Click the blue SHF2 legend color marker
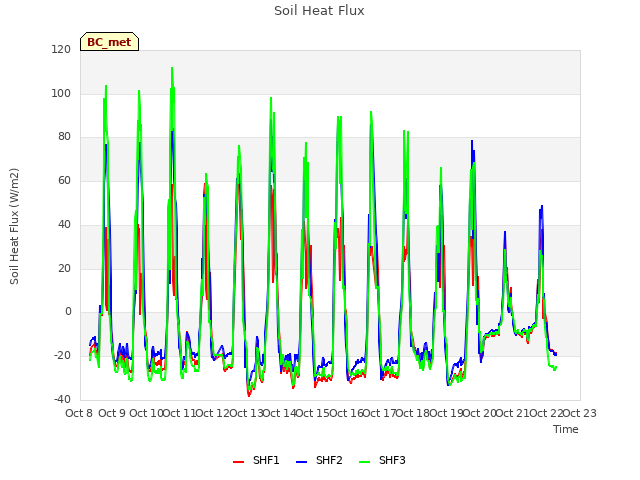This screenshot has width=640, height=480. (301, 462)
